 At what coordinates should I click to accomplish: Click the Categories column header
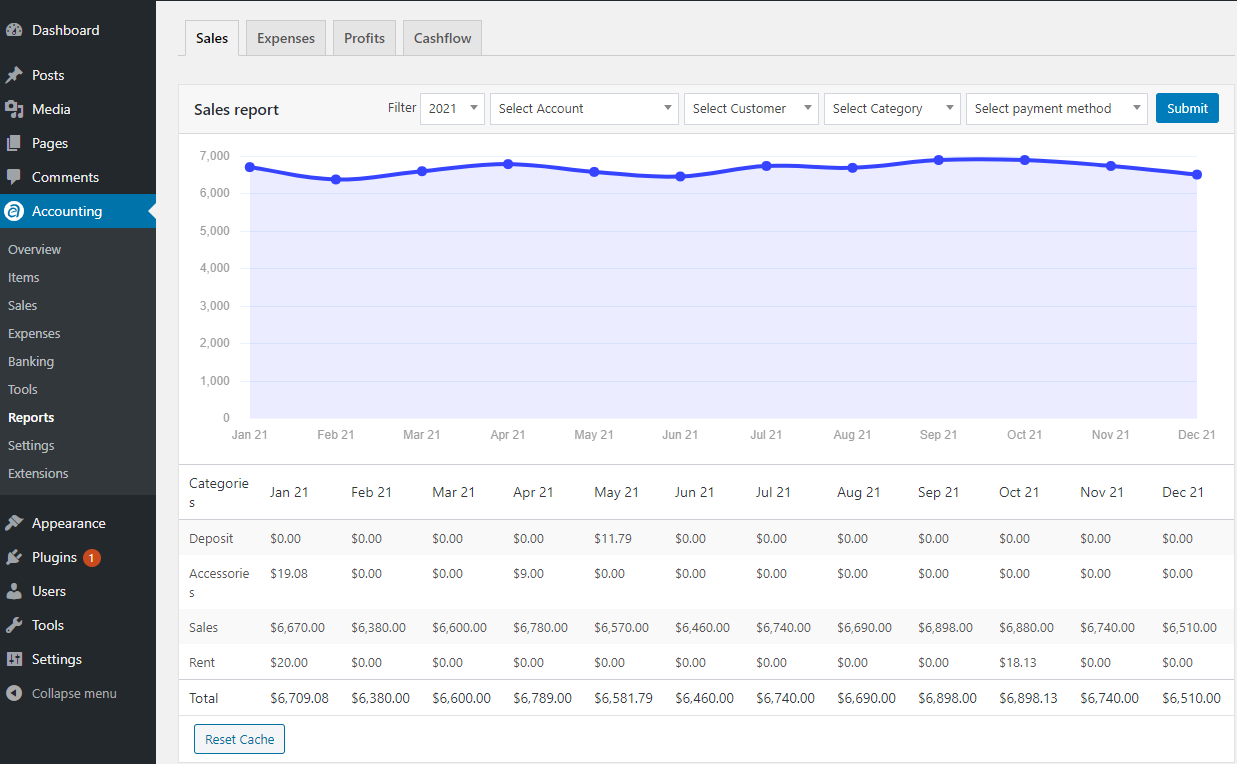(219, 492)
